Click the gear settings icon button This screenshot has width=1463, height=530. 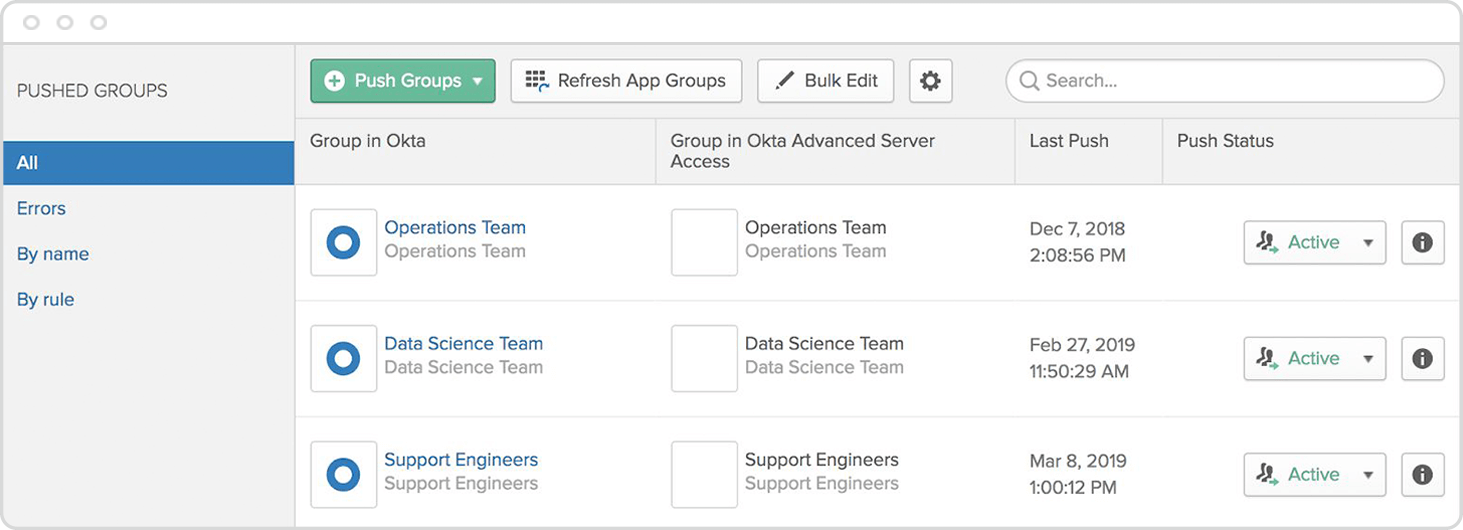930,81
